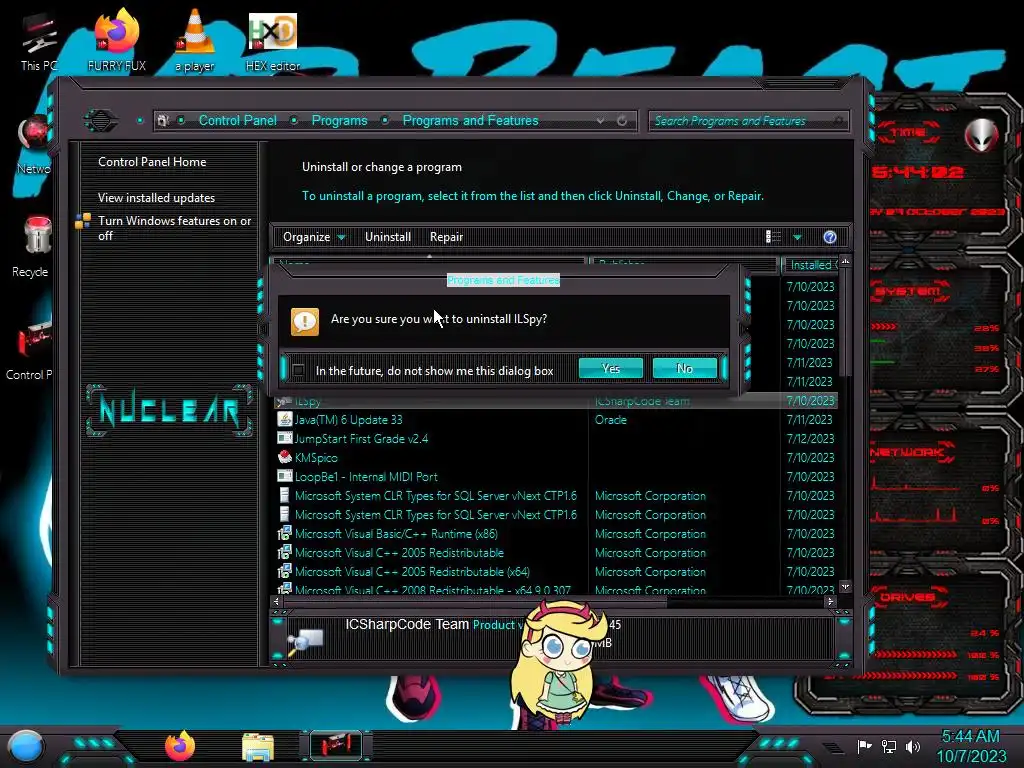Image resolution: width=1024 pixels, height=768 pixels.
Task: Open File Explorer from the taskbar
Action: coord(258,747)
